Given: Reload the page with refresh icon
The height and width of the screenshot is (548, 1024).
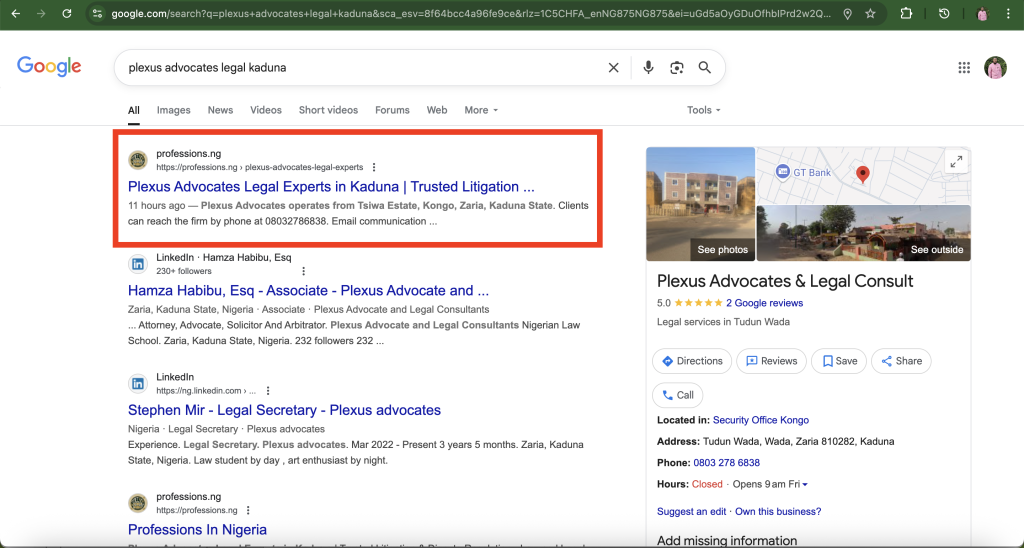Looking at the screenshot, I should [67, 14].
